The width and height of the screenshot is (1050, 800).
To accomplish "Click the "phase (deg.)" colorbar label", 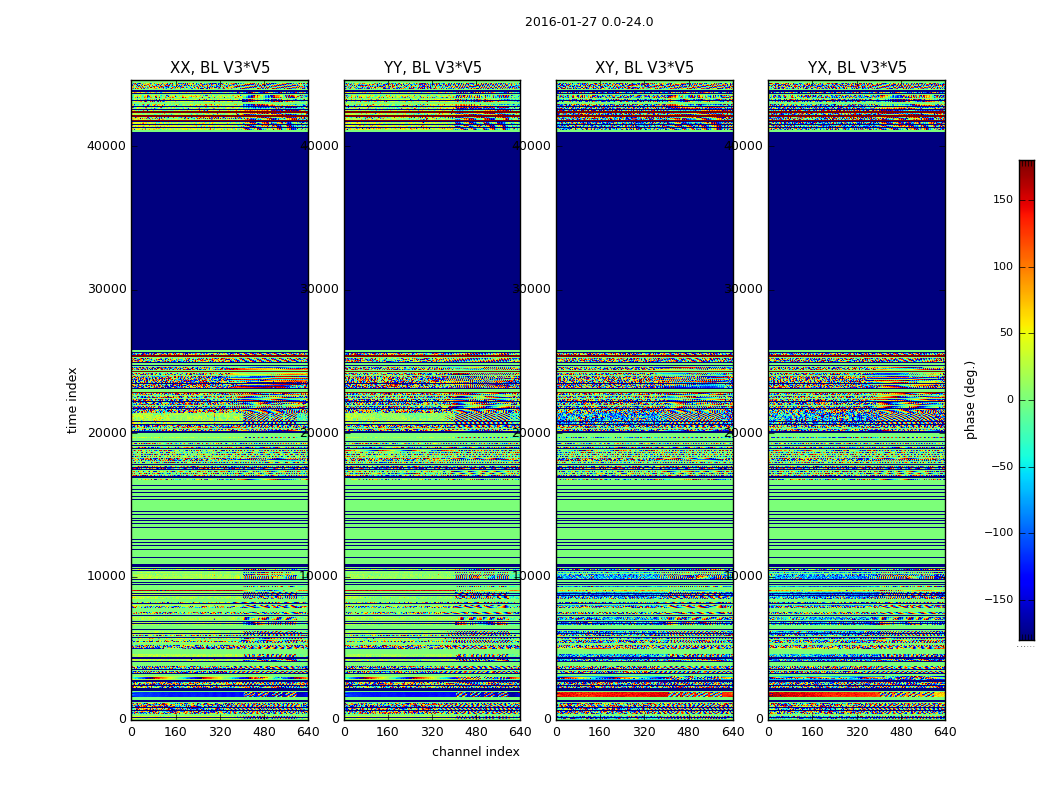I will click(x=970, y=400).
